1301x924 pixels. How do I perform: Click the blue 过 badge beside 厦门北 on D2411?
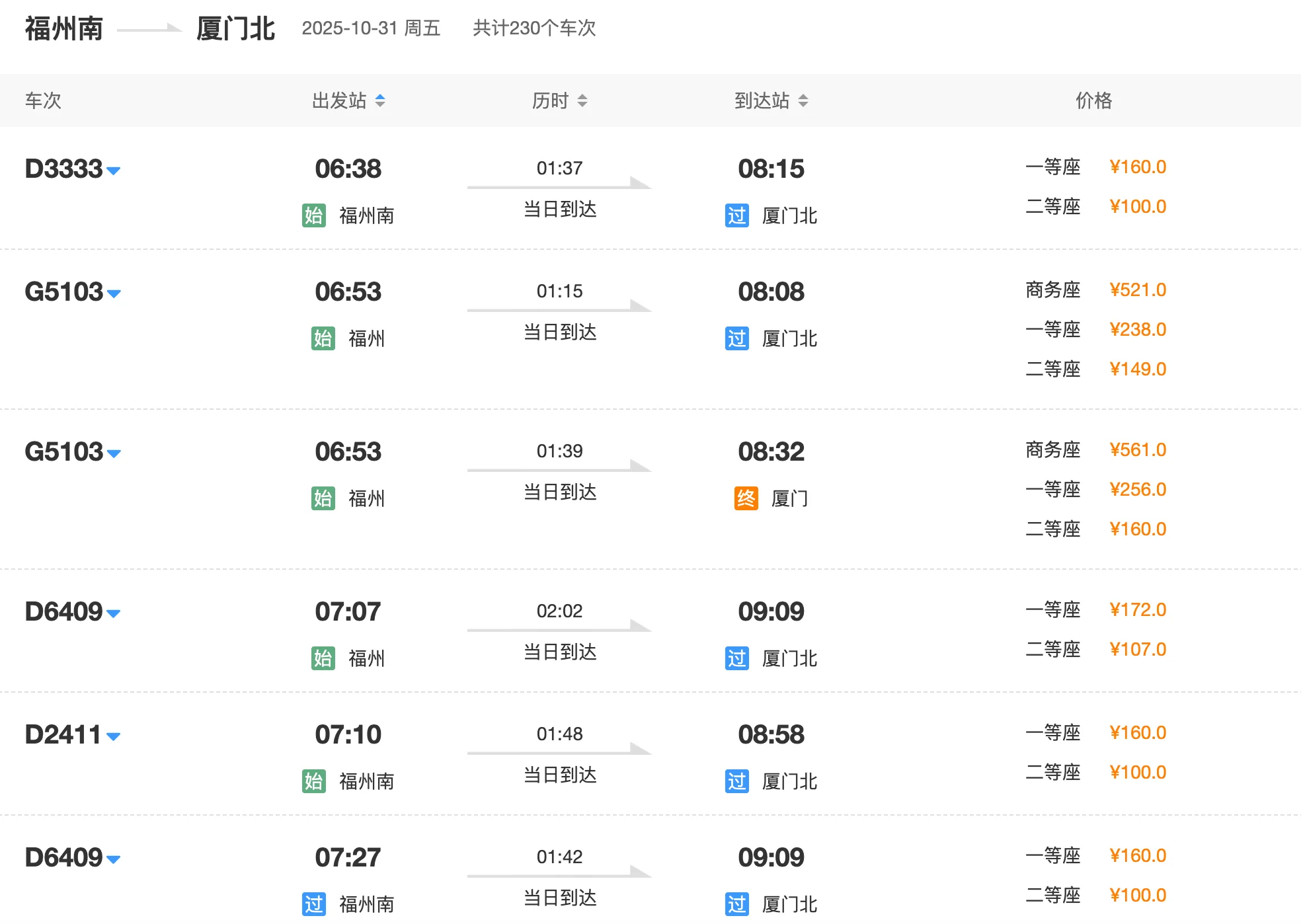(736, 781)
